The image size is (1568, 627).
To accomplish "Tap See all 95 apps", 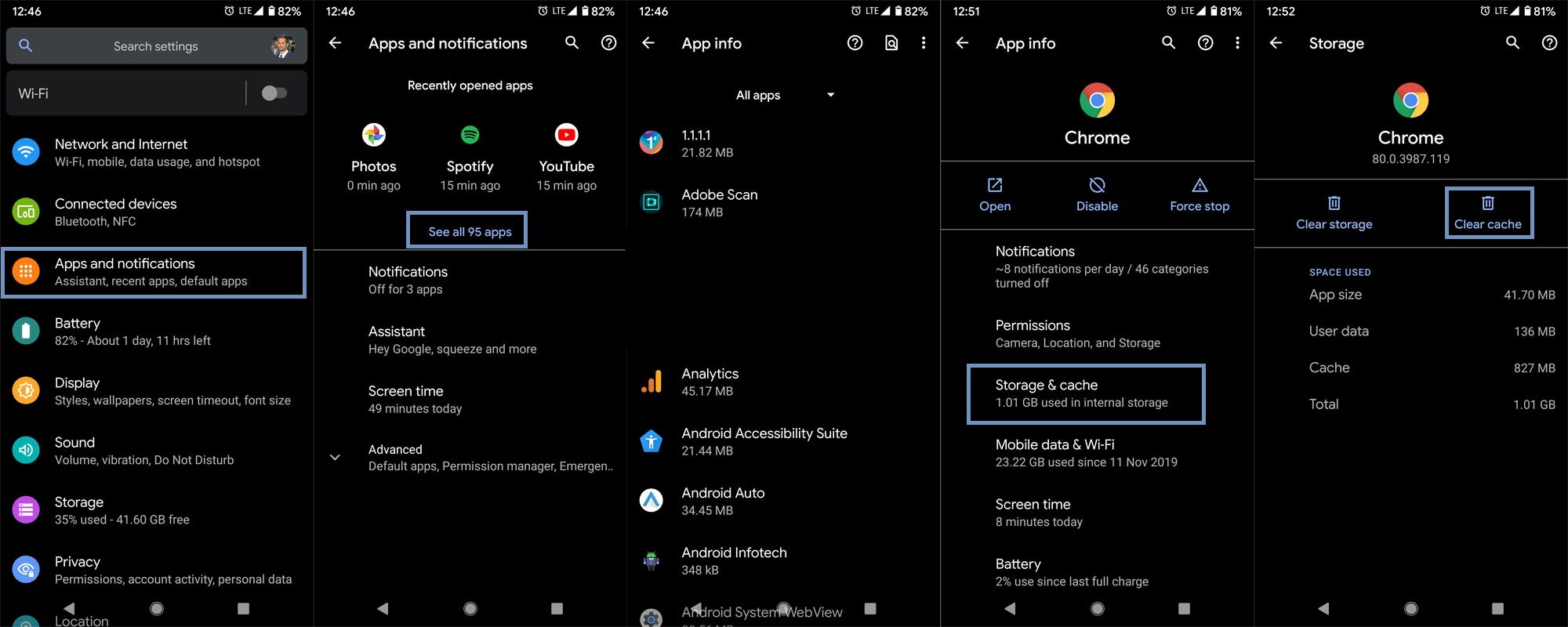I will tap(470, 231).
